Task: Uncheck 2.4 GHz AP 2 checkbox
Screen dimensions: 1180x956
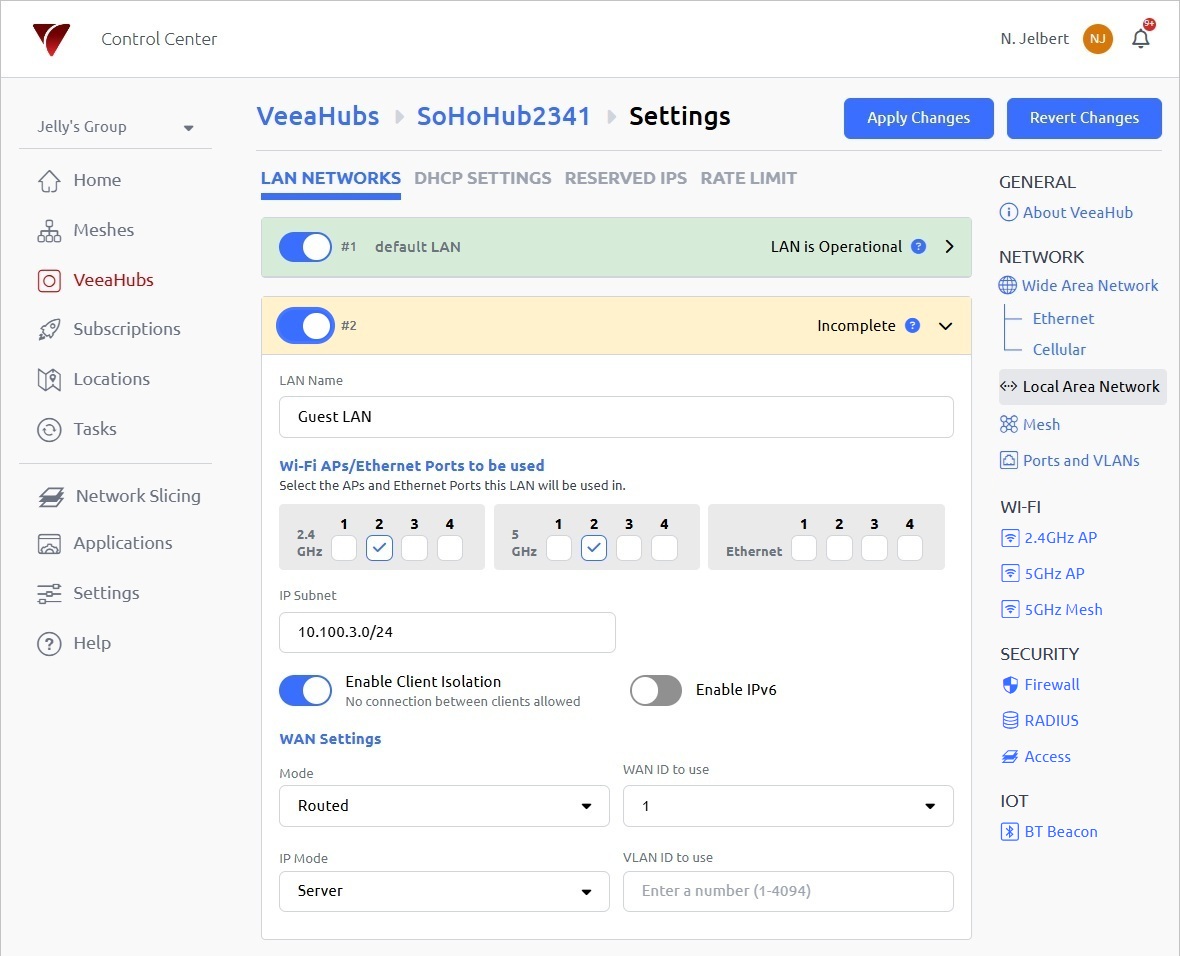Action: 379,548
